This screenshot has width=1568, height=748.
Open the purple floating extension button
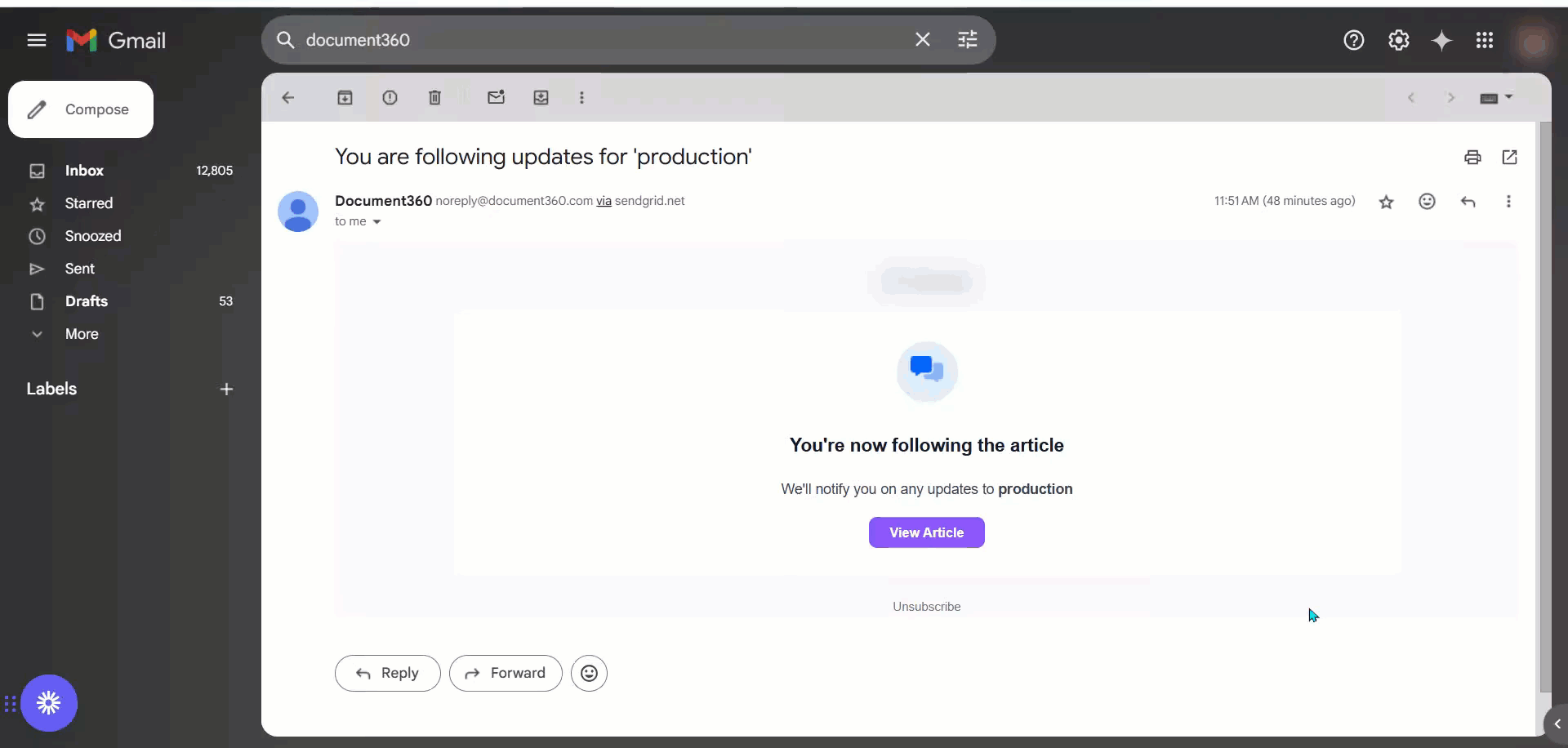49,703
